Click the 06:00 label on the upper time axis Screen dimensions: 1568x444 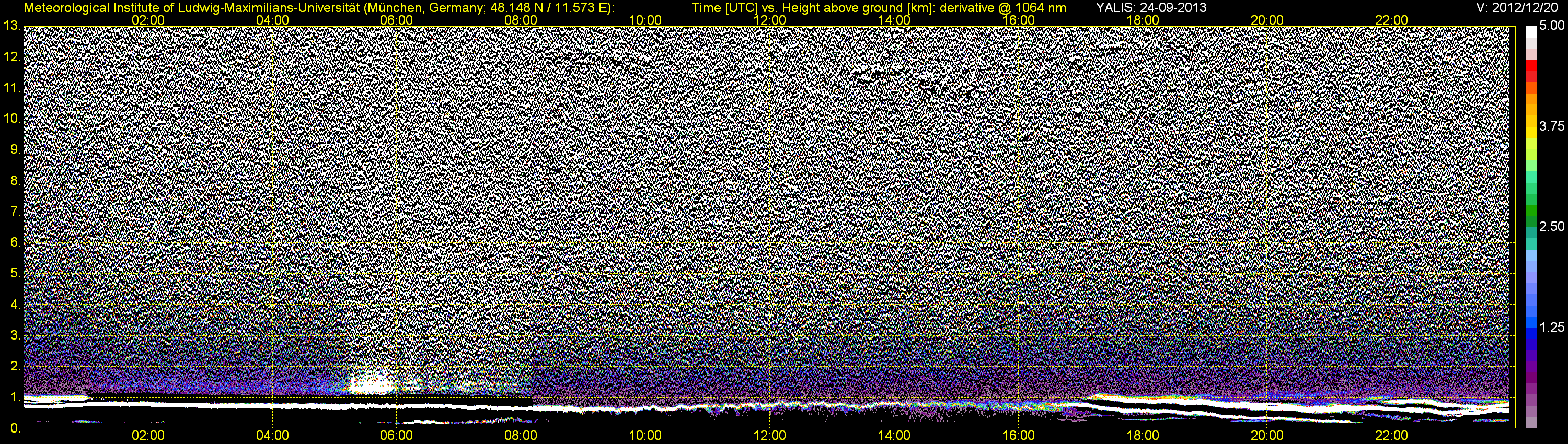pyautogui.click(x=396, y=20)
